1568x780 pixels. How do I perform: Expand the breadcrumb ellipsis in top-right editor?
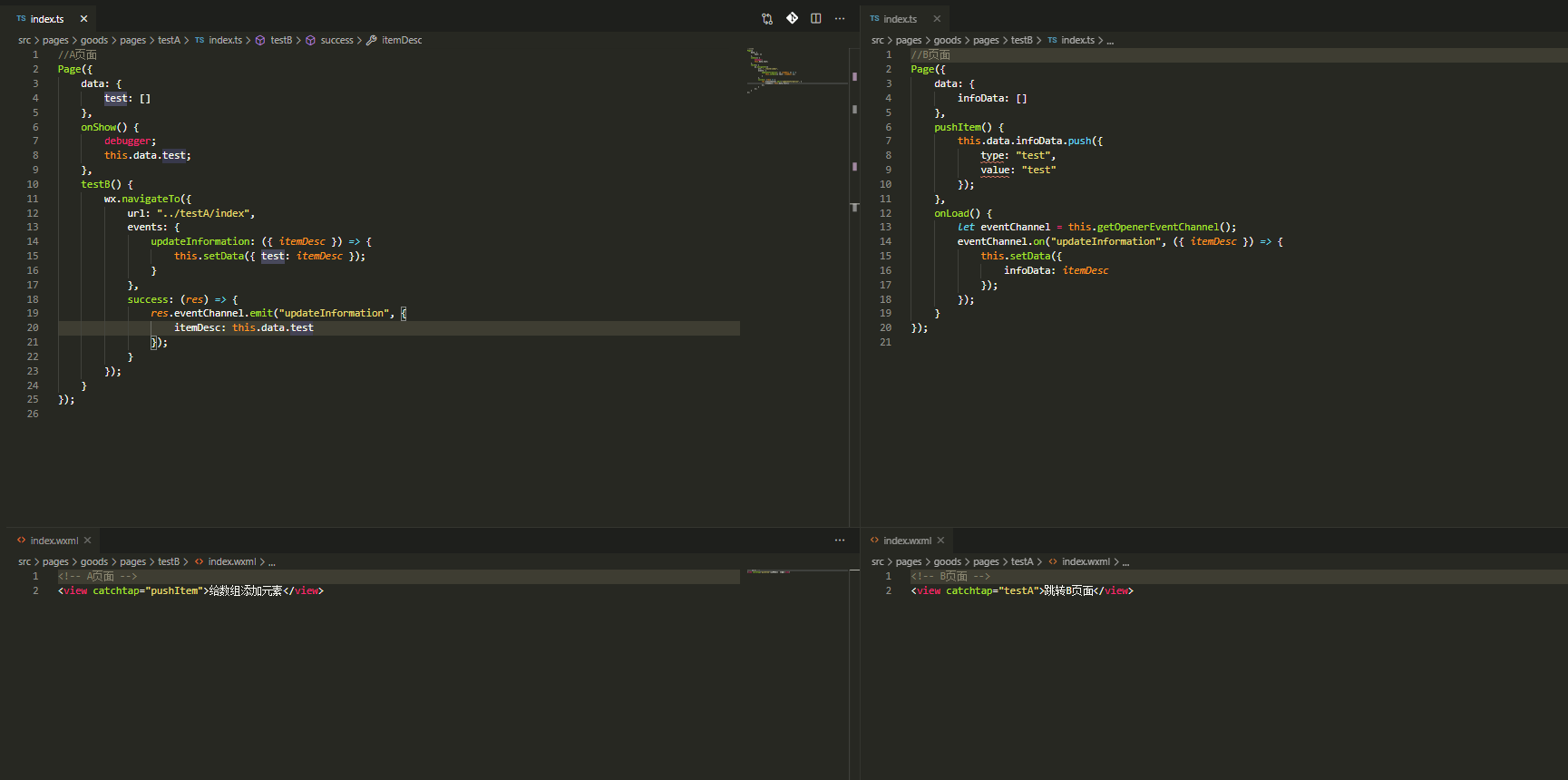1111,41
